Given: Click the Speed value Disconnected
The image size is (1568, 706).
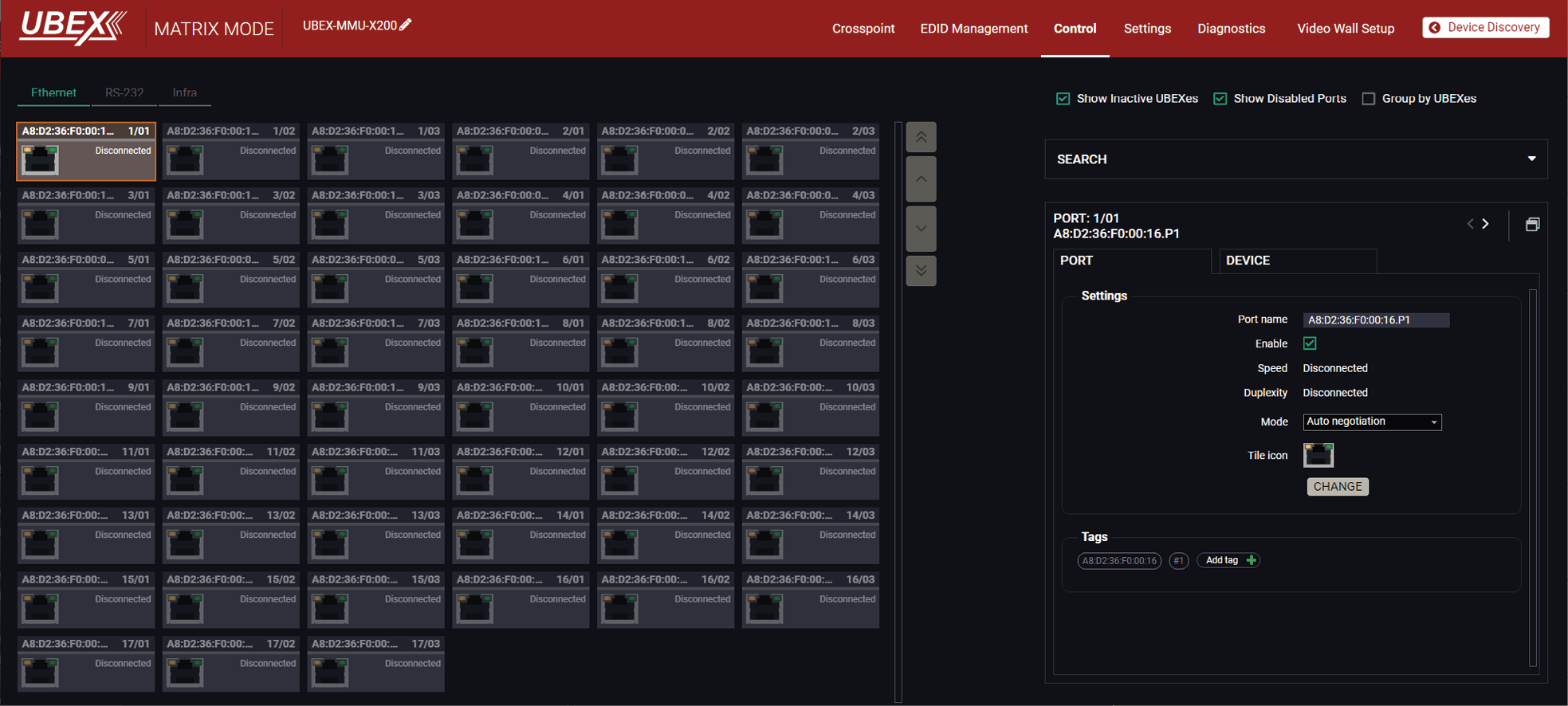Looking at the screenshot, I should coord(1335,368).
